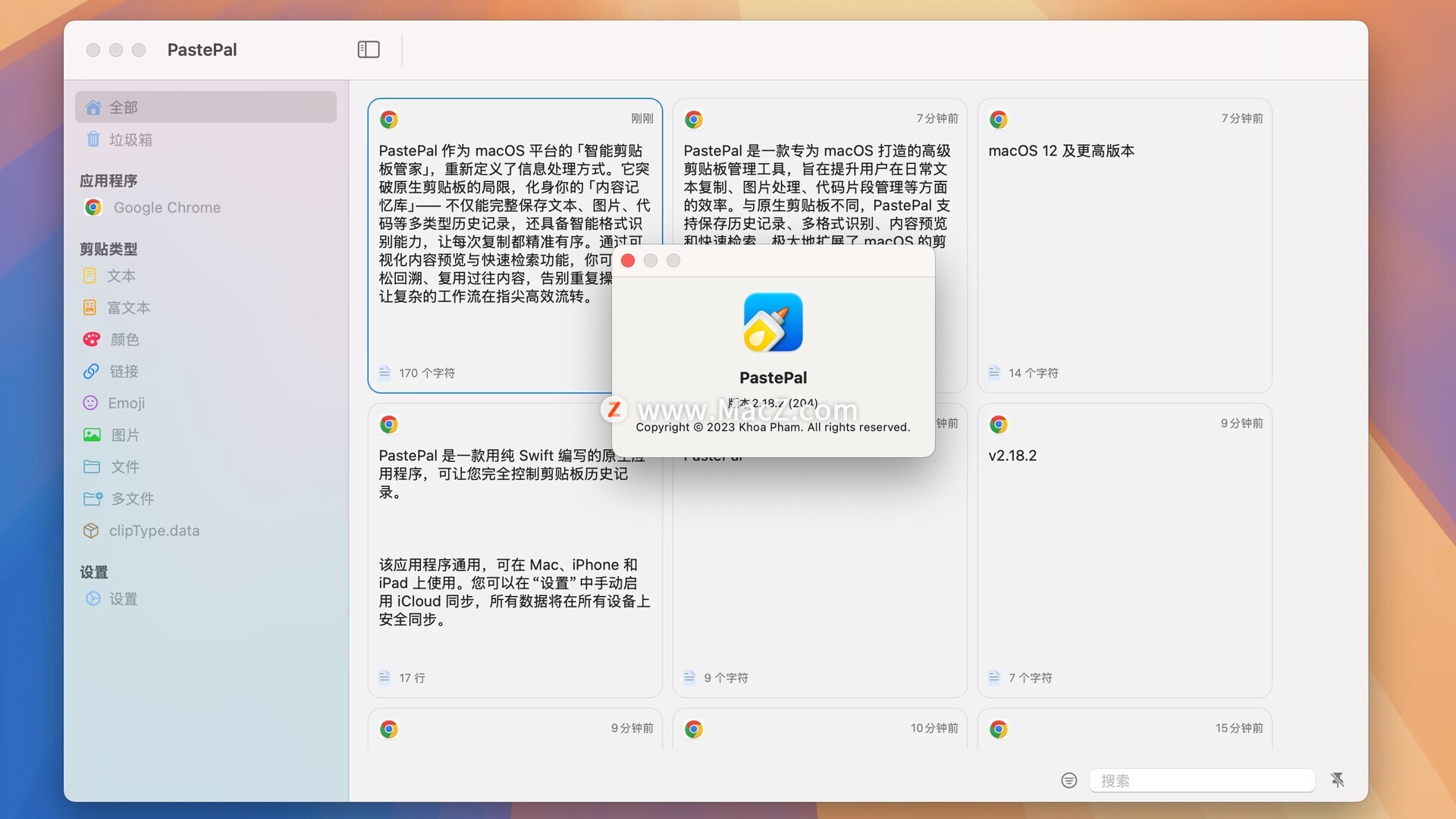Filter clips by clipType.data

coord(206,531)
